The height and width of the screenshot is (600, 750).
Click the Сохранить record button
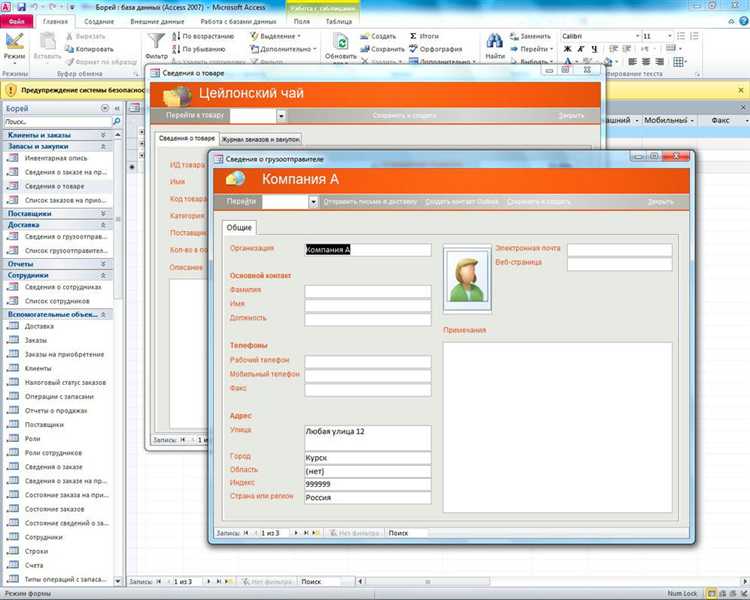pyautogui.click(x=382, y=49)
